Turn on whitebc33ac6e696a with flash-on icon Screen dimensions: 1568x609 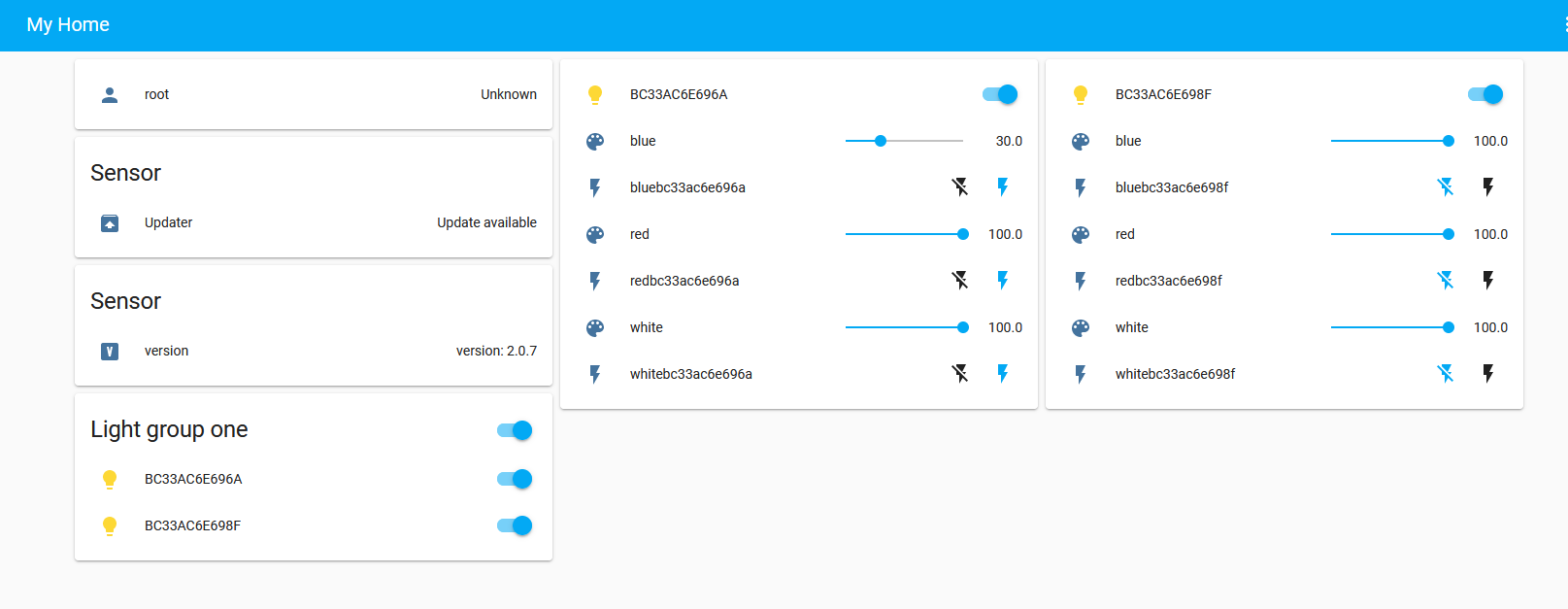pos(1003,373)
